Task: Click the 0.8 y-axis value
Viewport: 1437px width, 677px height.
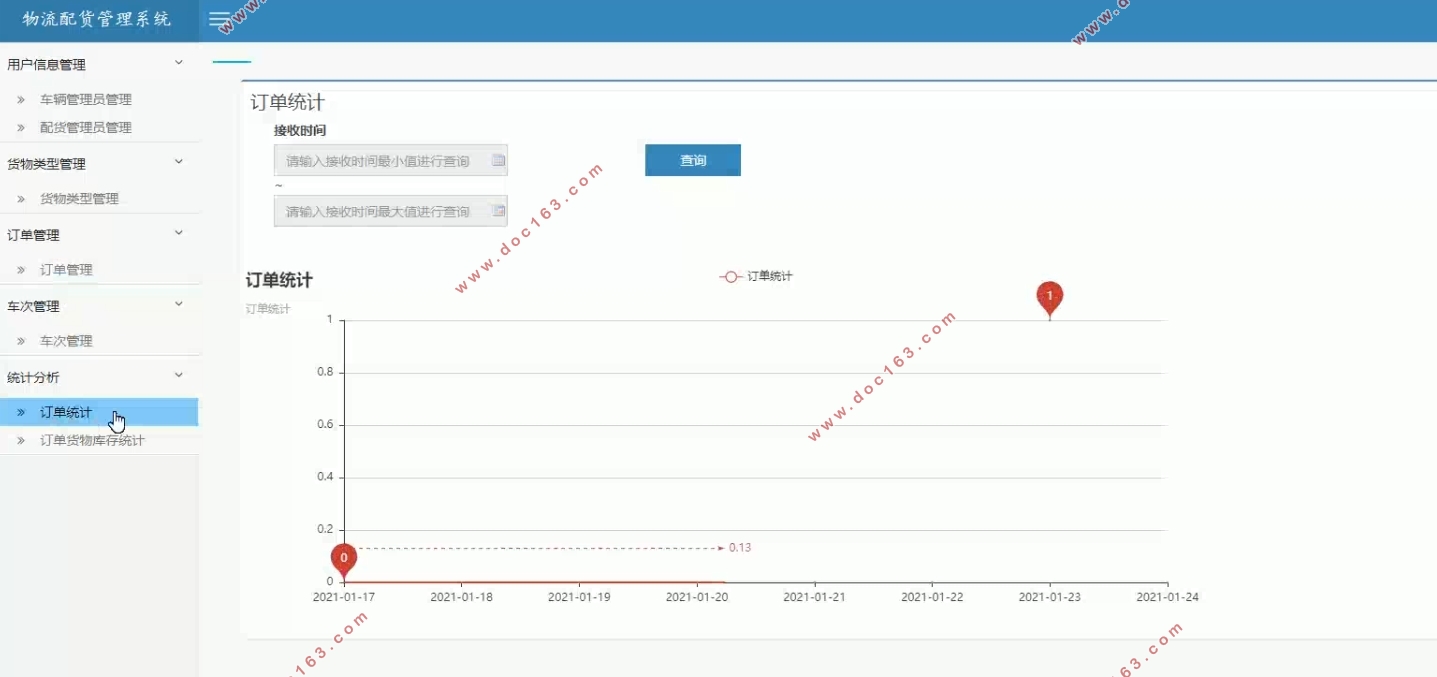Action: (324, 372)
